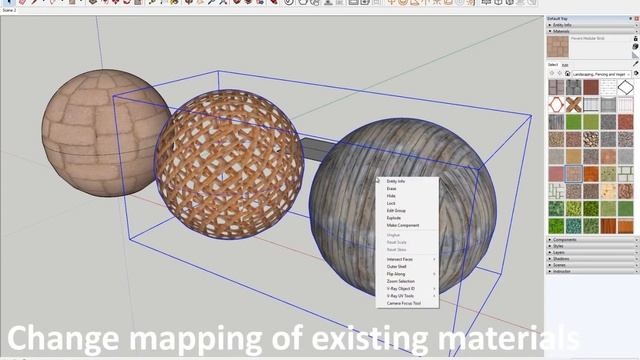Click the material lock icon in Materials

636,38
